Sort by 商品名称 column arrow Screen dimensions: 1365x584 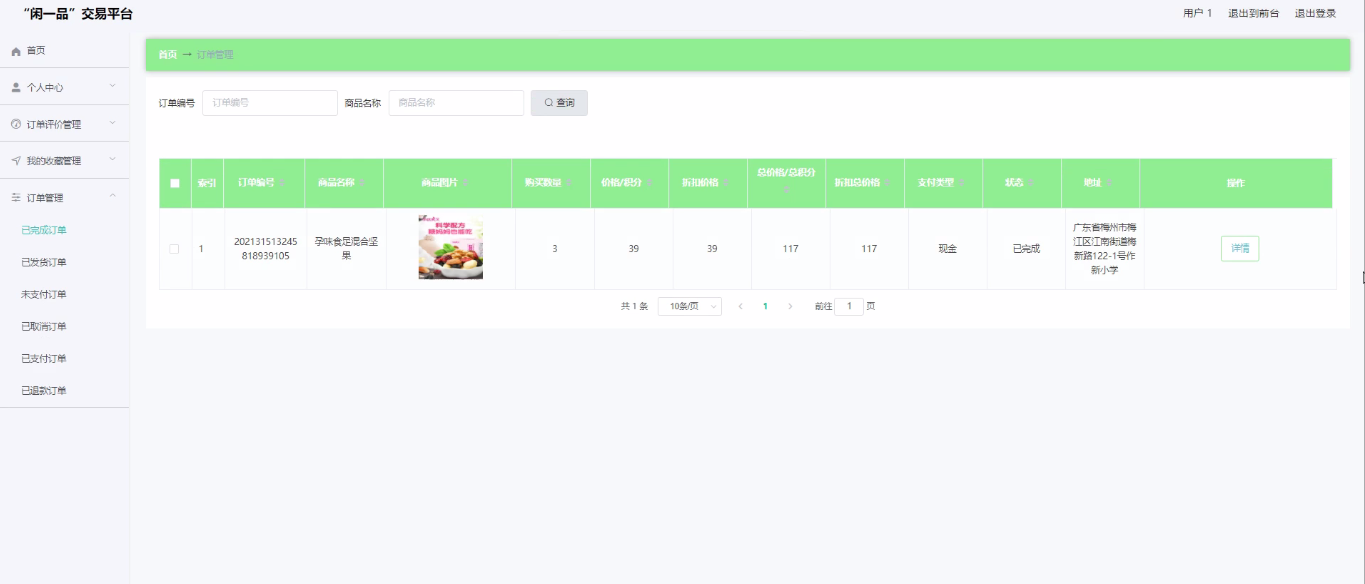point(363,184)
